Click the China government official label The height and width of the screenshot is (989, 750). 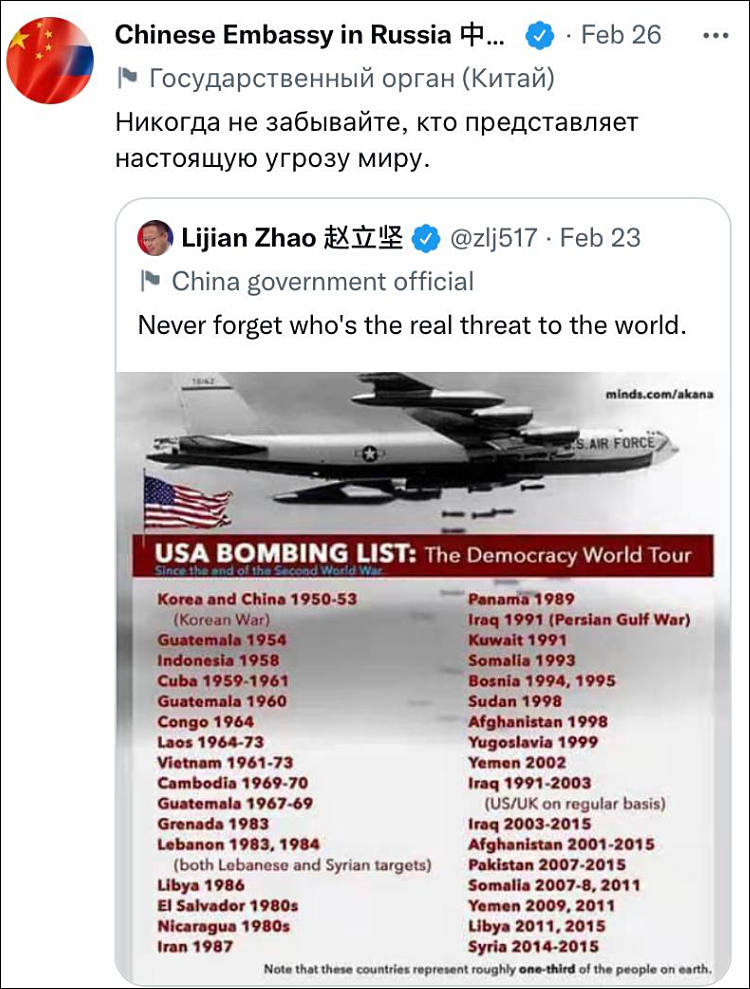(322, 281)
